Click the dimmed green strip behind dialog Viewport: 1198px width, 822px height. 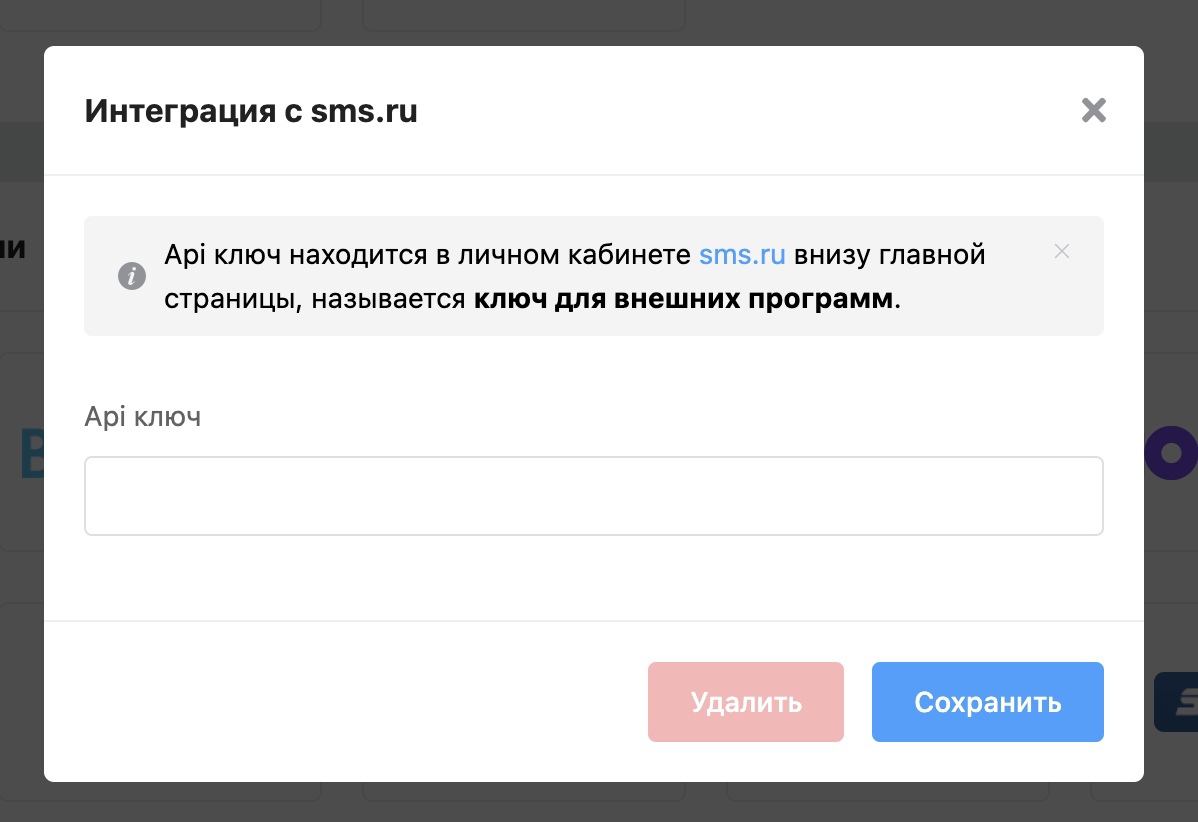(22, 150)
